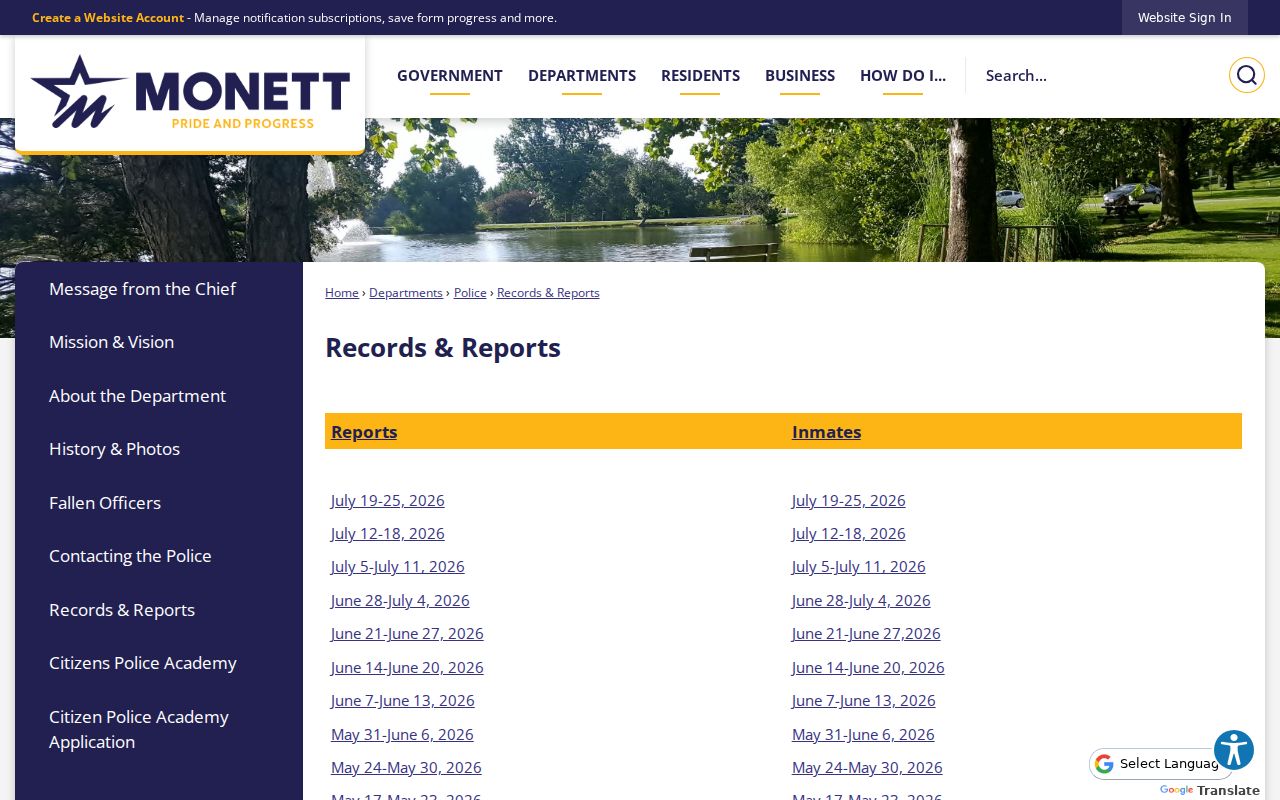Click the Inmates column header link

click(826, 432)
